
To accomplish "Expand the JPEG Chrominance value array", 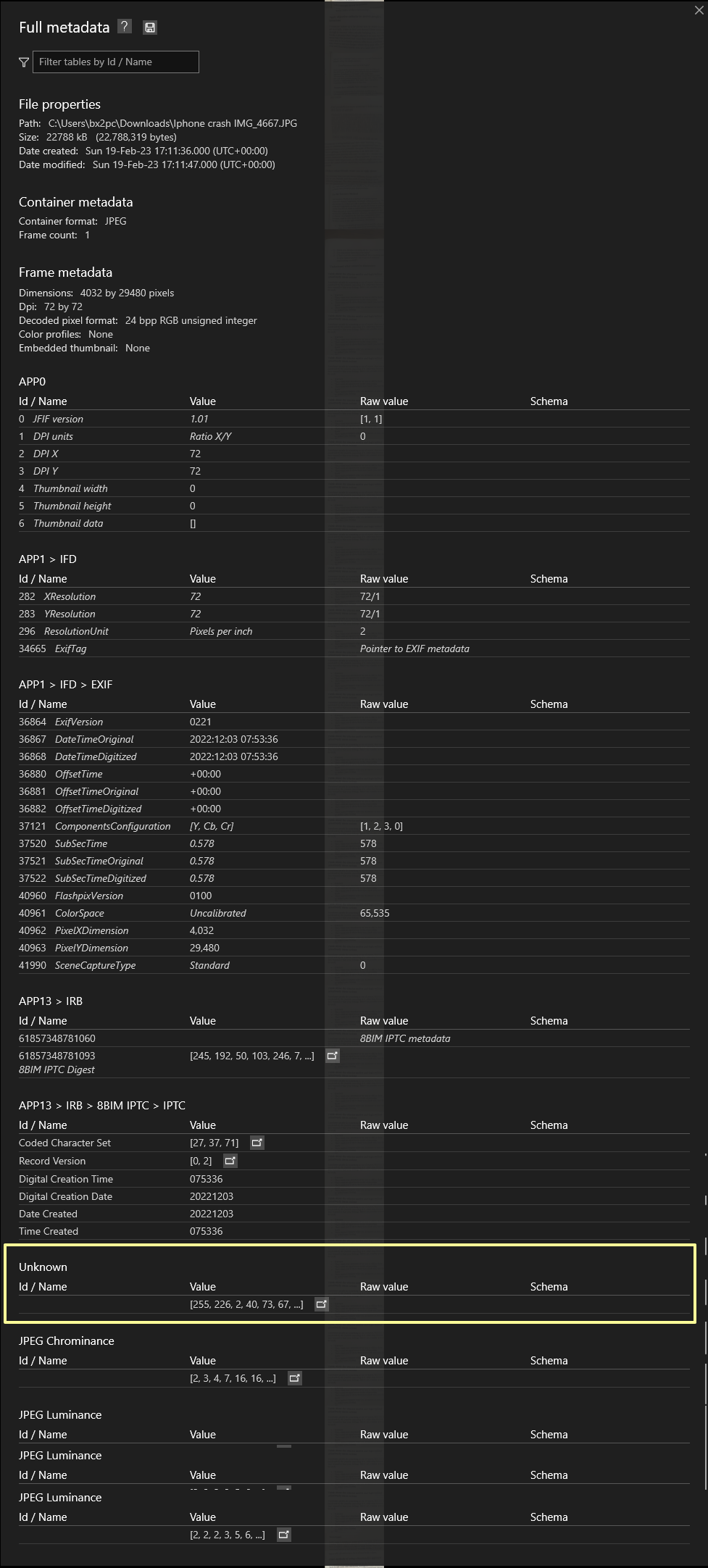I will (294, 1378).
